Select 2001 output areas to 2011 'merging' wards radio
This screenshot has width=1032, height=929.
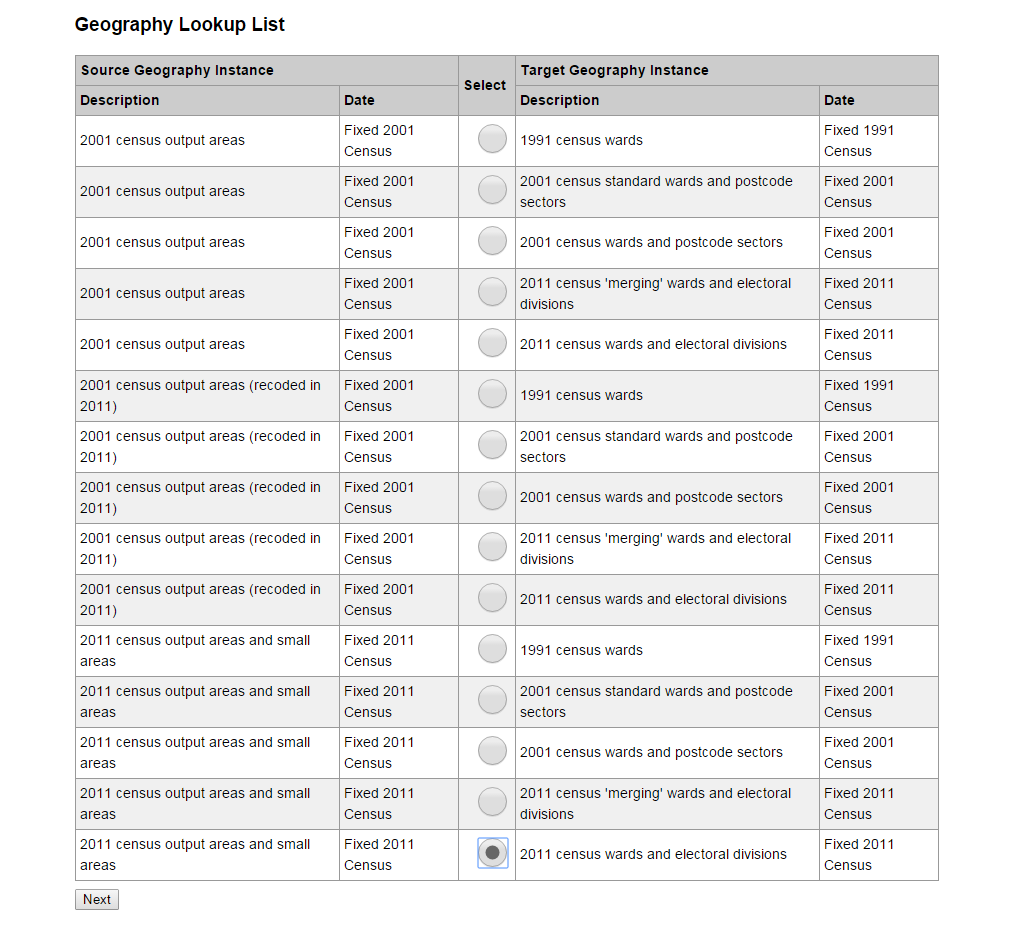pos(492,291)
